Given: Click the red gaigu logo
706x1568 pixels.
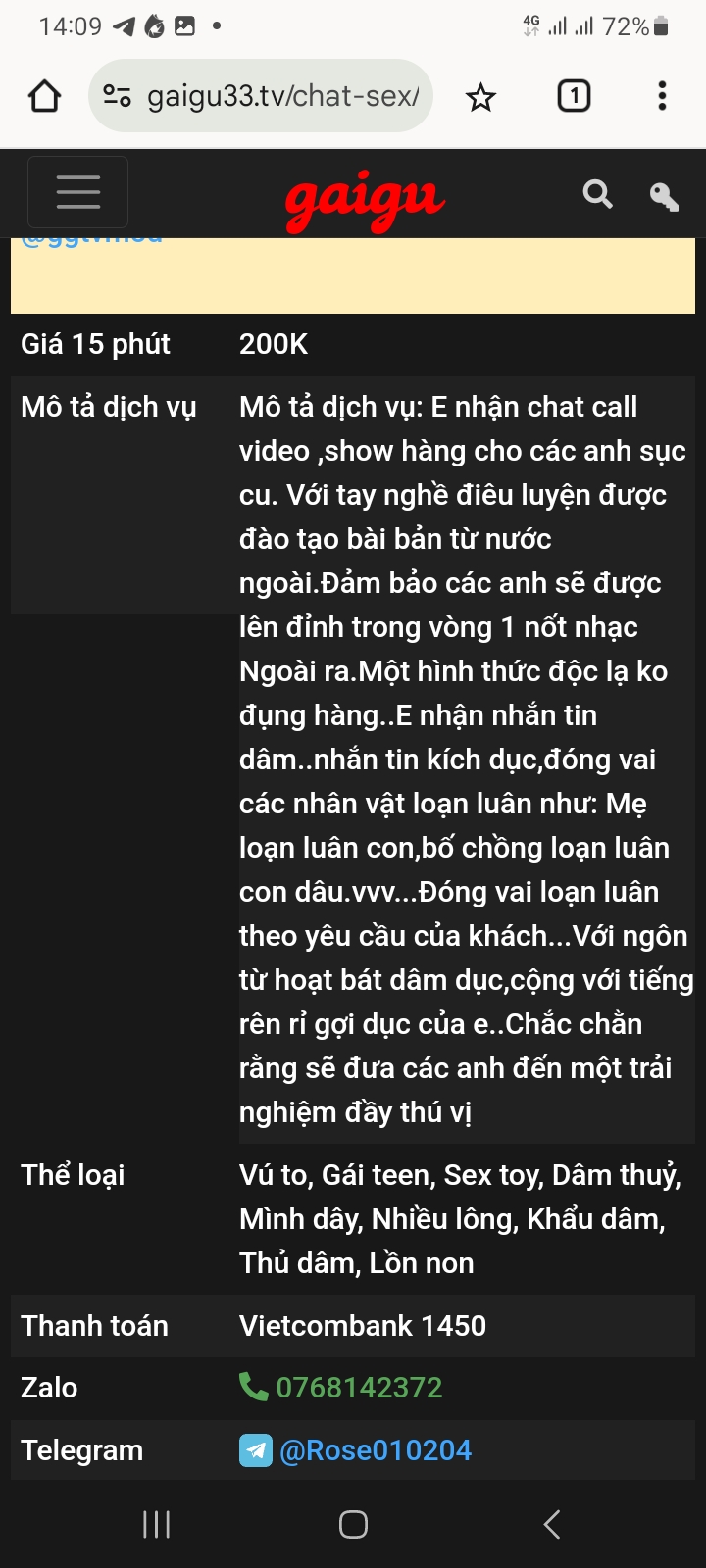Looking at the screenshot, I should (365, 201).
